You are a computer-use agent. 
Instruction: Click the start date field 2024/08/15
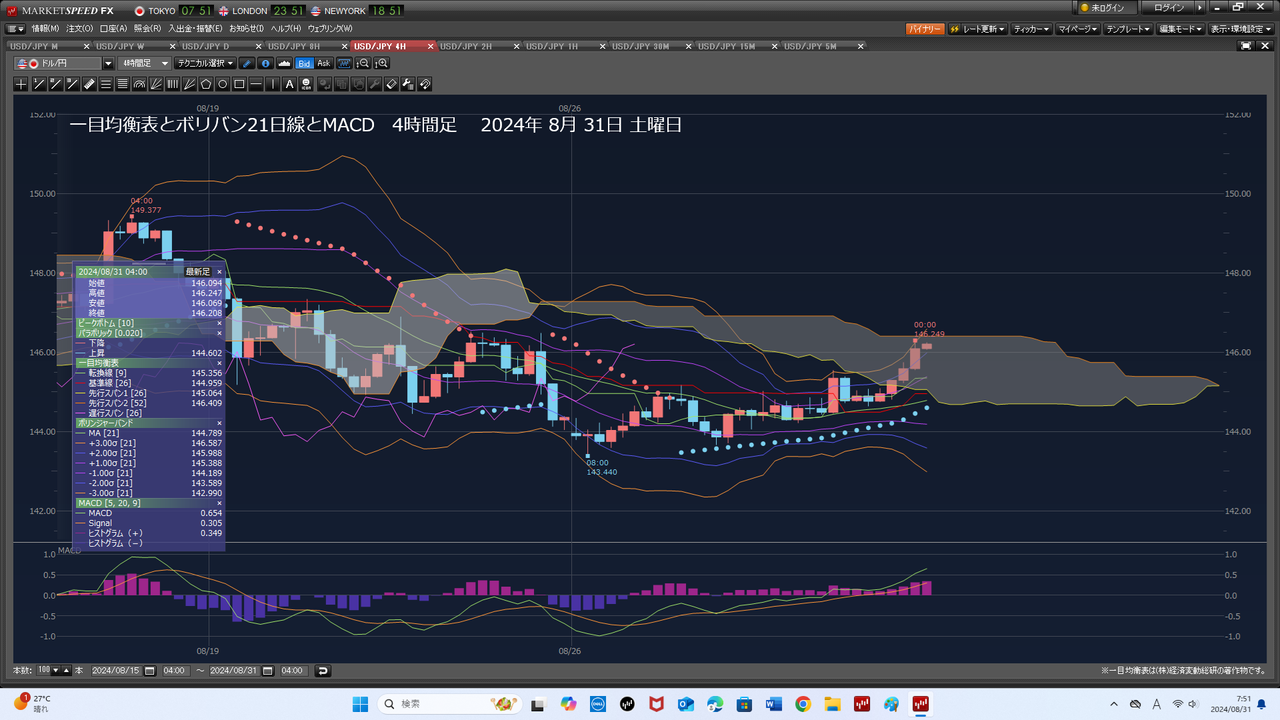tap(117, 670)
